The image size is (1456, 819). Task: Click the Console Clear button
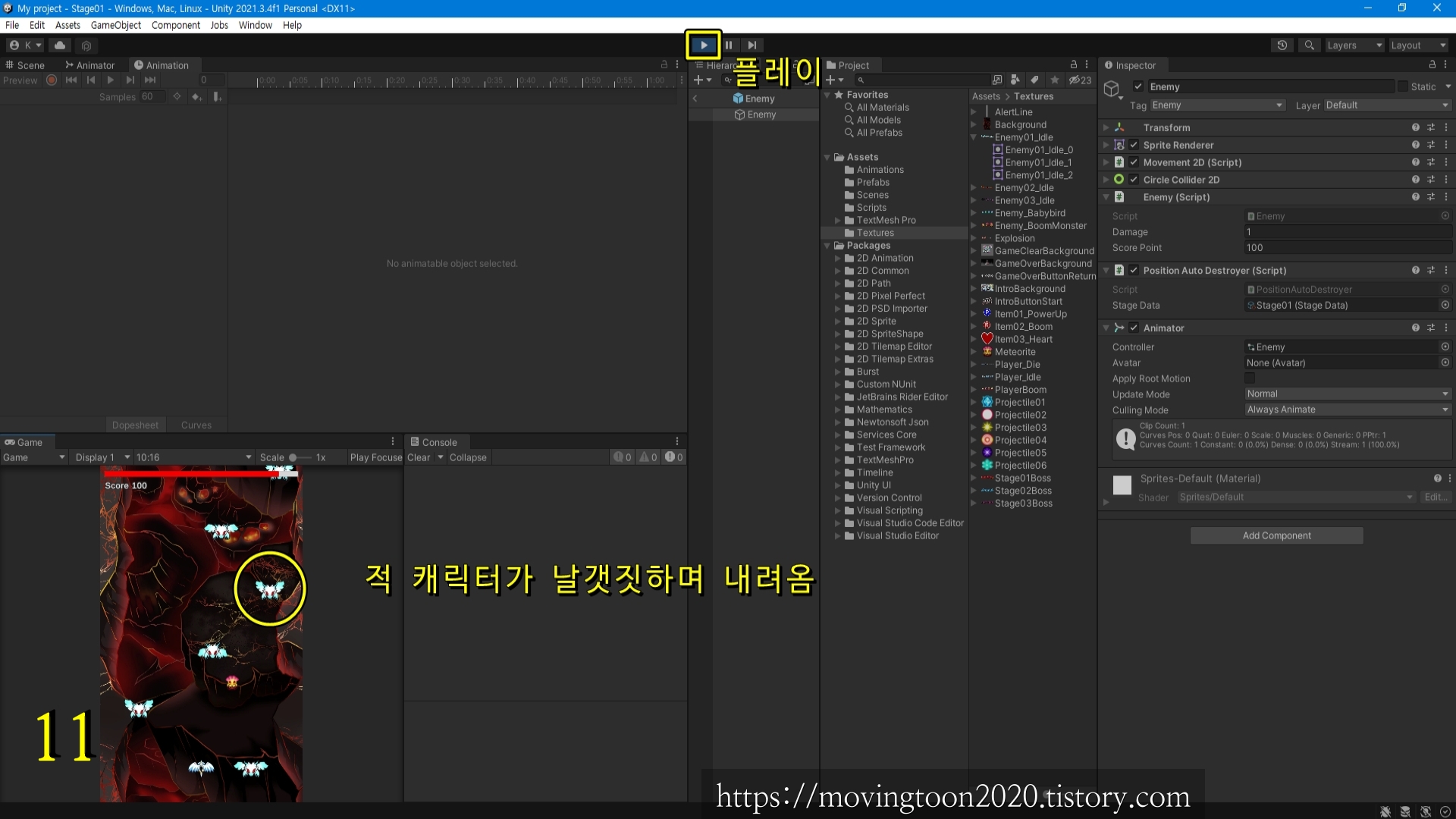419,457
